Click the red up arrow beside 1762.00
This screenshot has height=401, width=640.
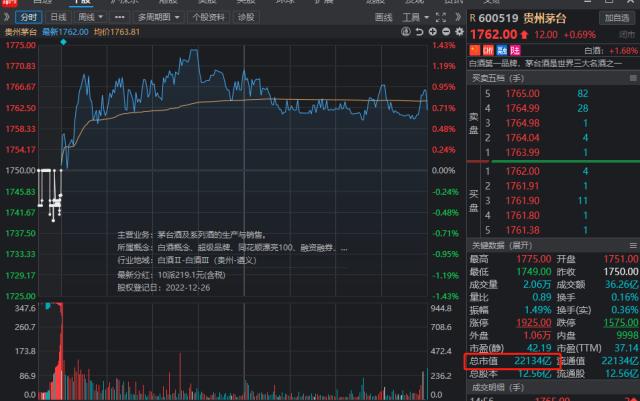524,35
